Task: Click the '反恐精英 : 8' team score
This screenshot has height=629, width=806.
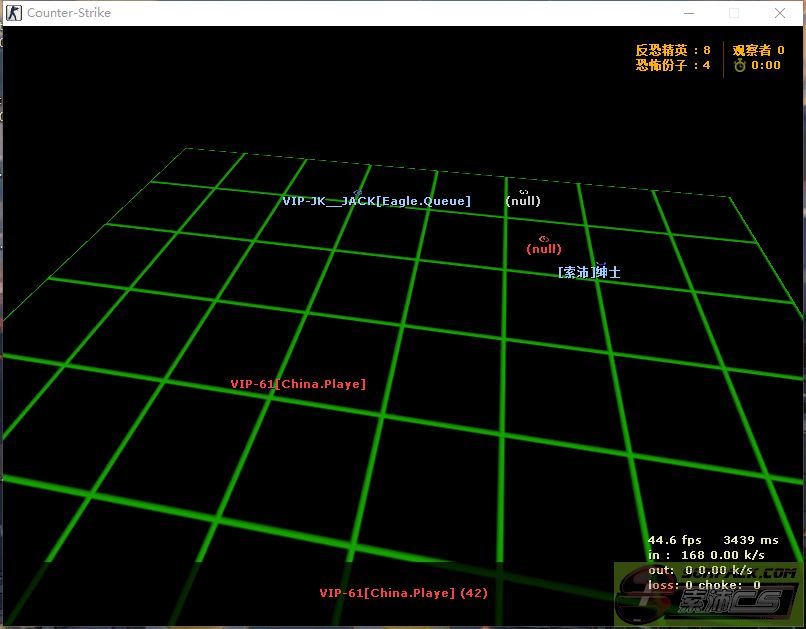Action: tap(673, 50)
